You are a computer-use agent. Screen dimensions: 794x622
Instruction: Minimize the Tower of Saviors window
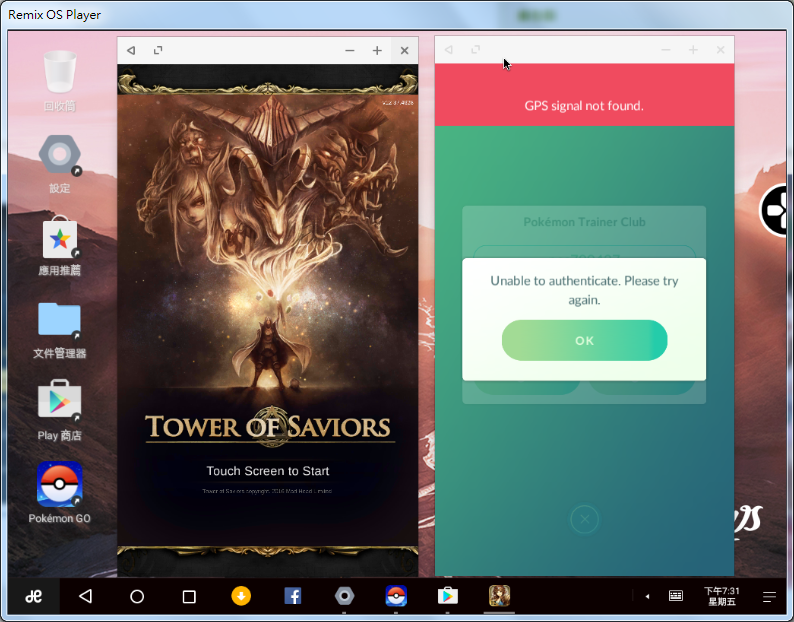coord(349,51)
